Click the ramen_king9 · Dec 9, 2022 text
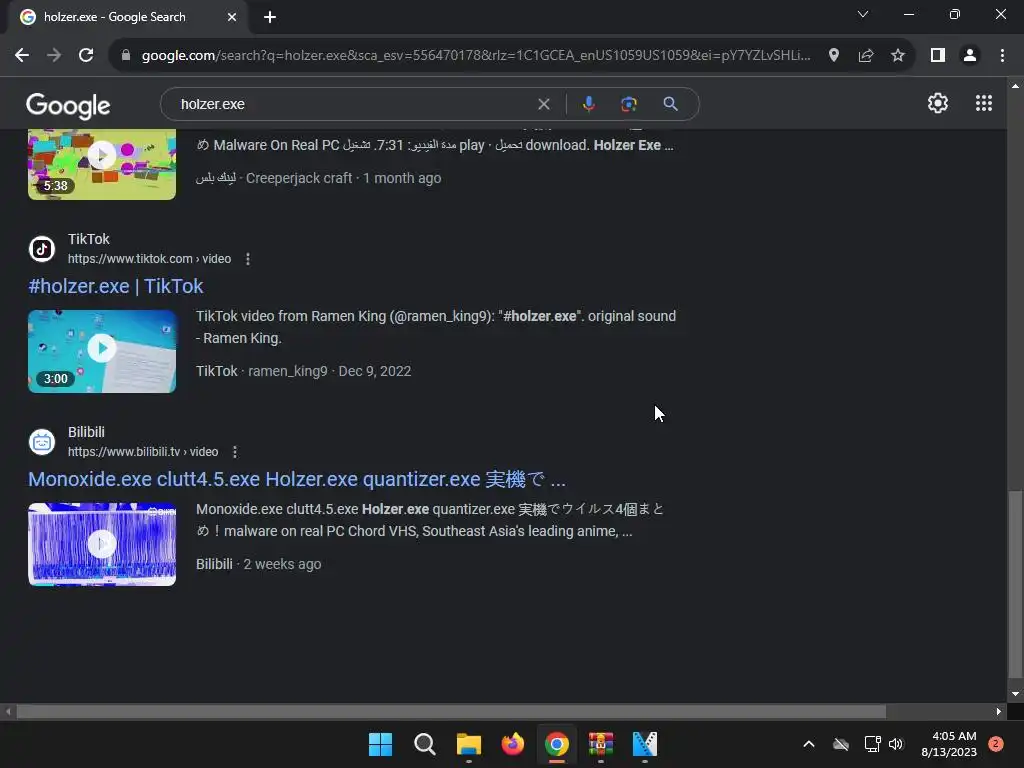Screen dimensions: 1024x768 [330, 371]
